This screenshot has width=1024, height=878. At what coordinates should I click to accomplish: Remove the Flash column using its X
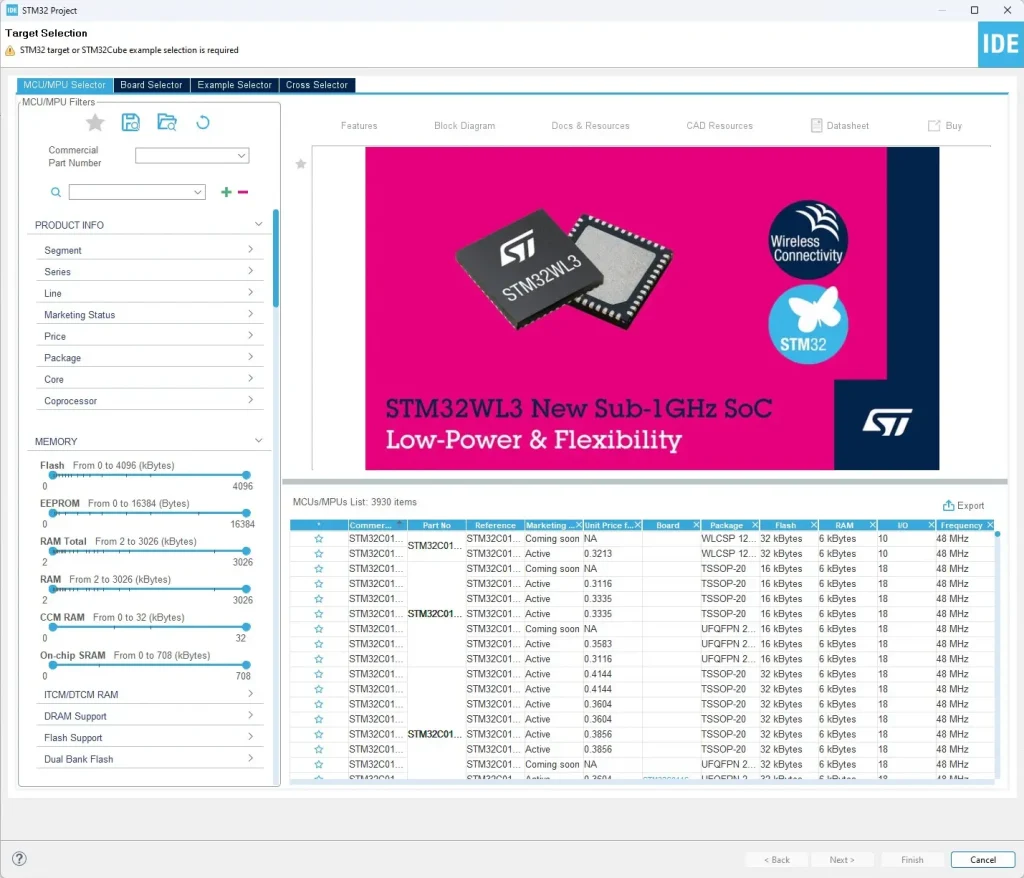814,525
